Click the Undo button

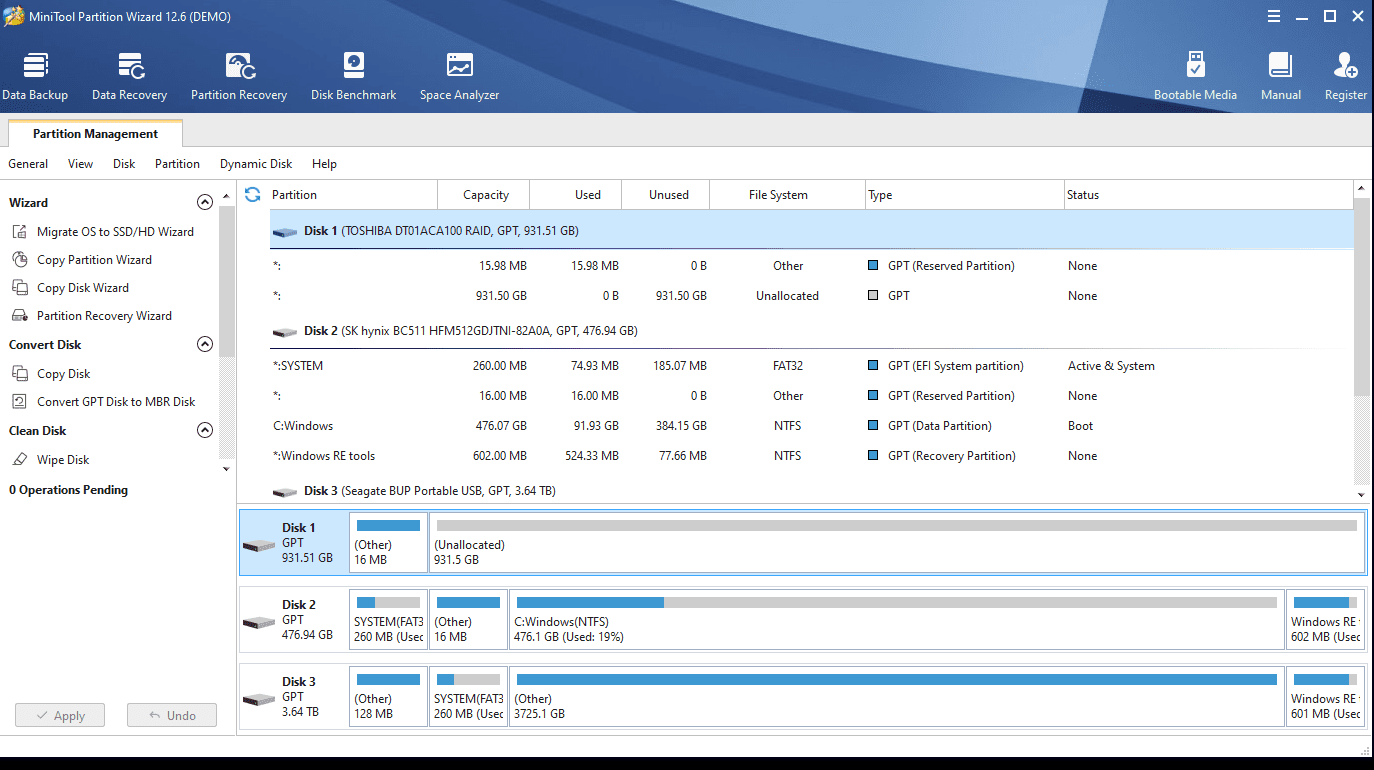pos(172,715)
